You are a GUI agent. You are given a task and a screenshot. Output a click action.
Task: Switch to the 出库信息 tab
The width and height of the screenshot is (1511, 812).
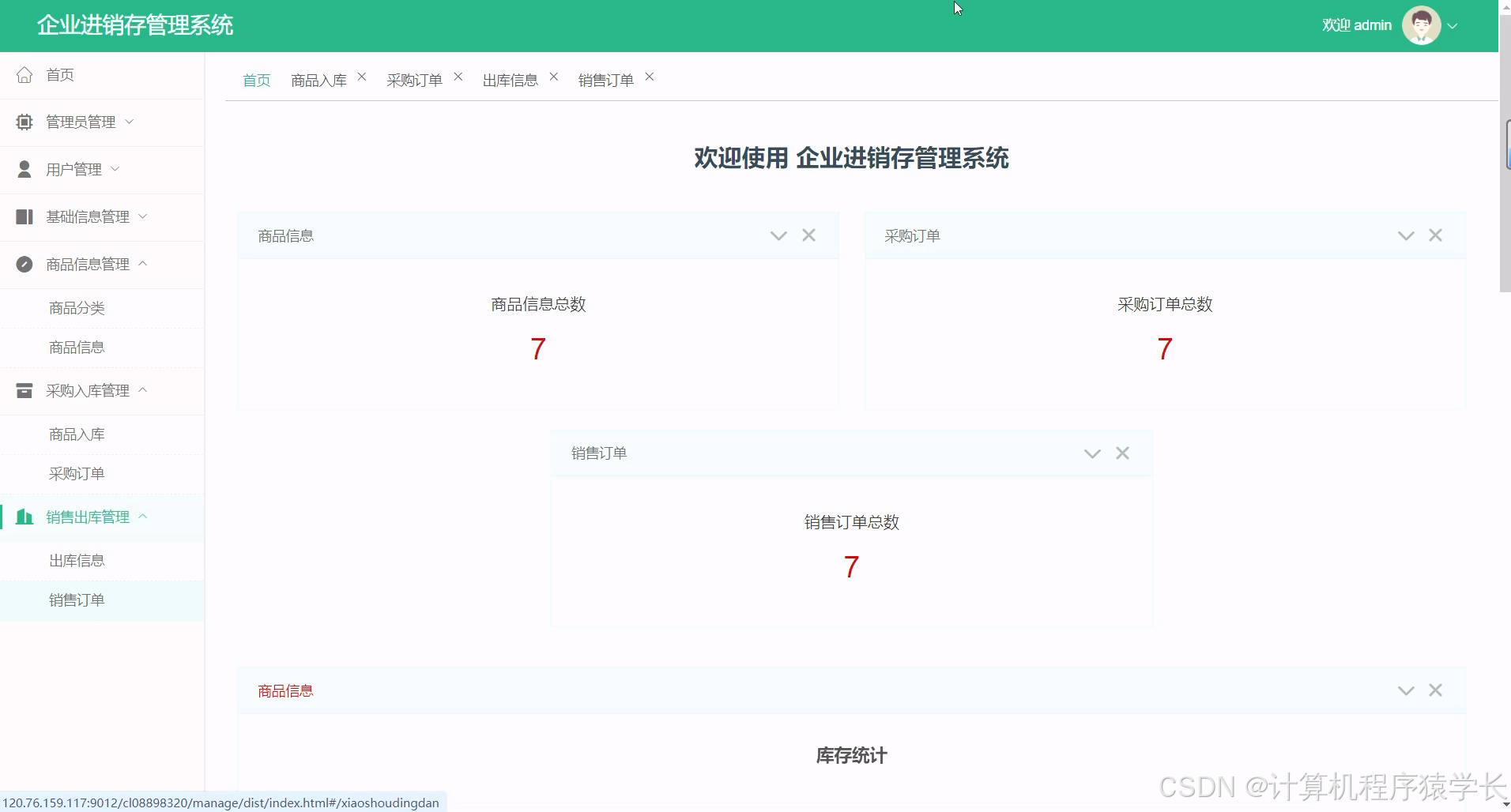[x=510, y=79]
